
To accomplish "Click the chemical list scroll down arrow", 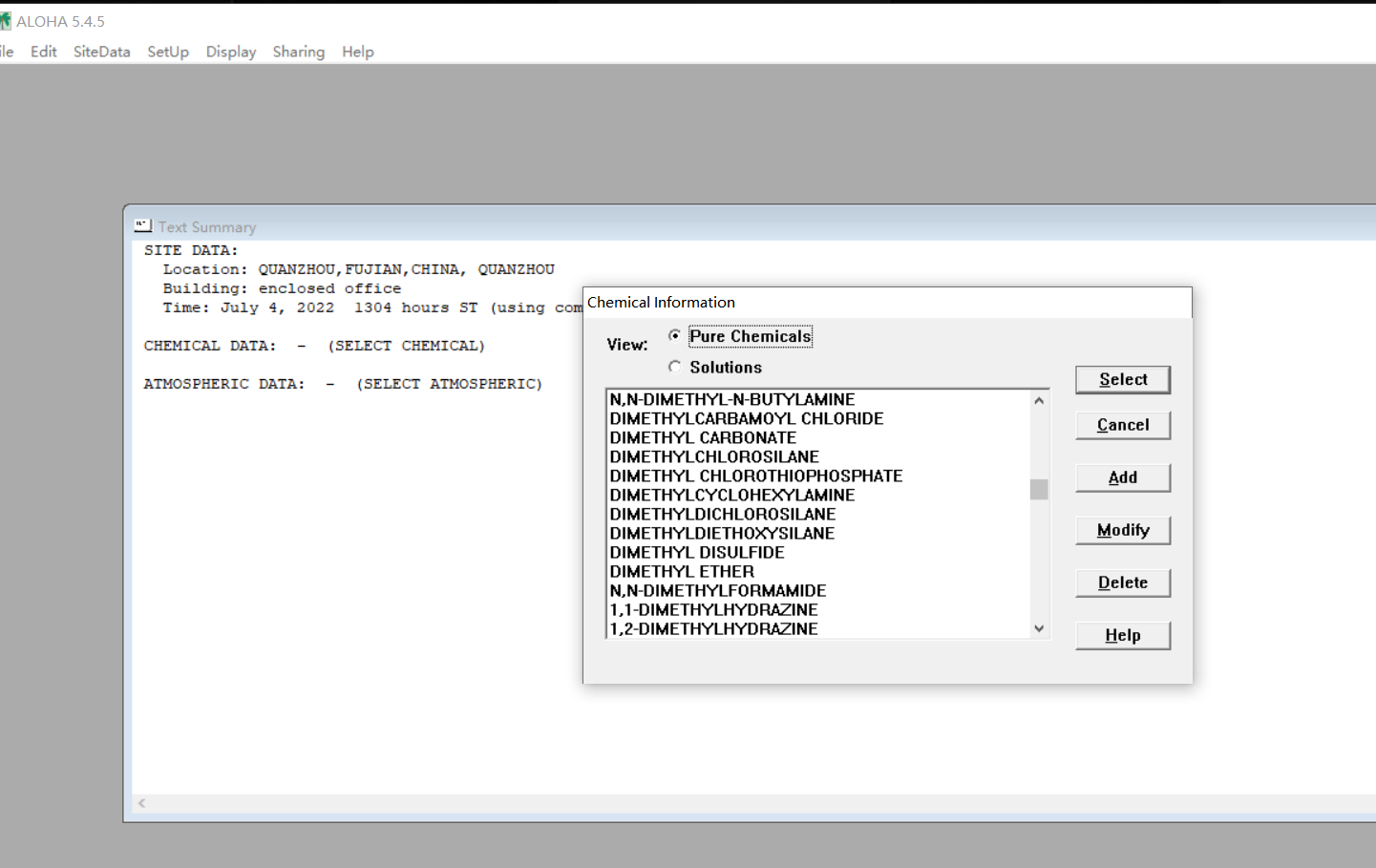I will point(1039,628).
